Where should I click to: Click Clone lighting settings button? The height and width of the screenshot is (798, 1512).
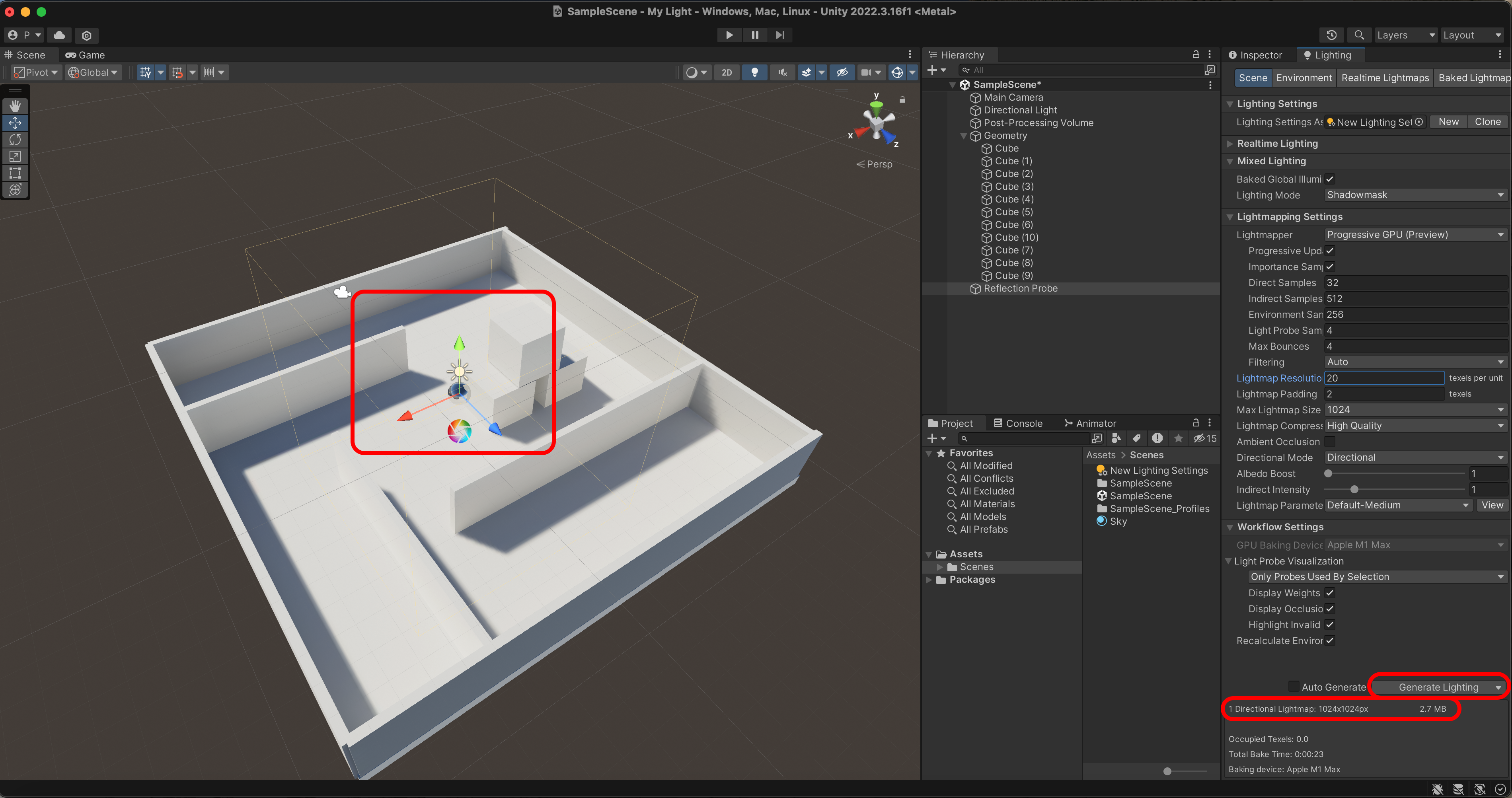(x=1487, y=122)
